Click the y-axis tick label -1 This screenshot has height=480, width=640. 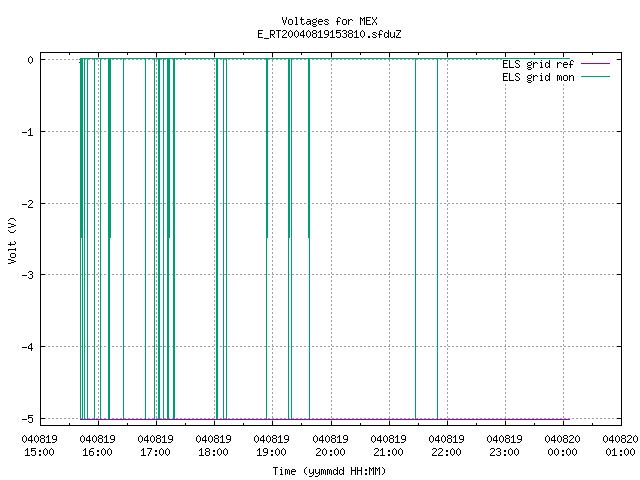[28, 132]
